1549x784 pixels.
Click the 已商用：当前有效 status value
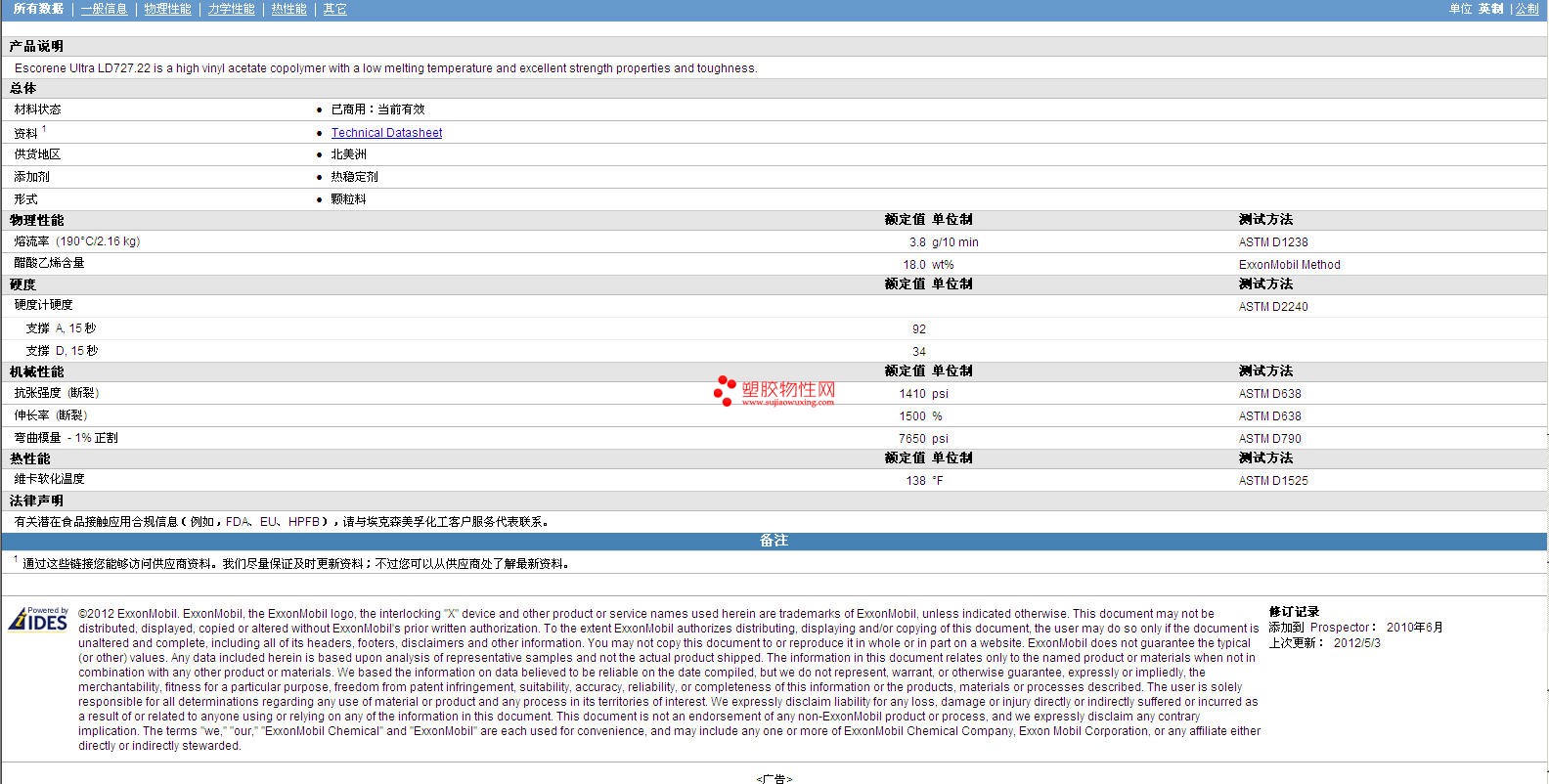377,109
